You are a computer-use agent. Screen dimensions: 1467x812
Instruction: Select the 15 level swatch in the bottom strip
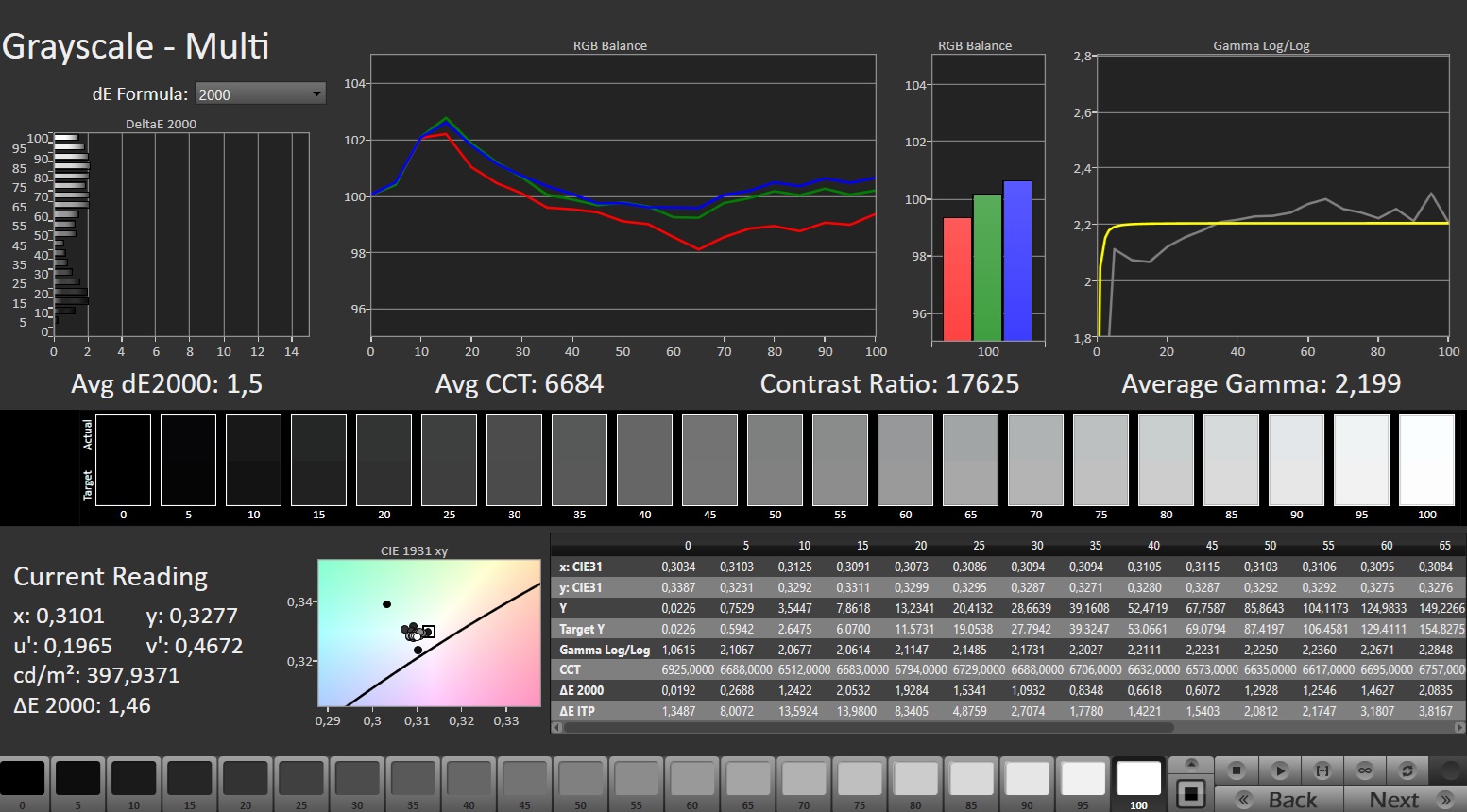189,778
